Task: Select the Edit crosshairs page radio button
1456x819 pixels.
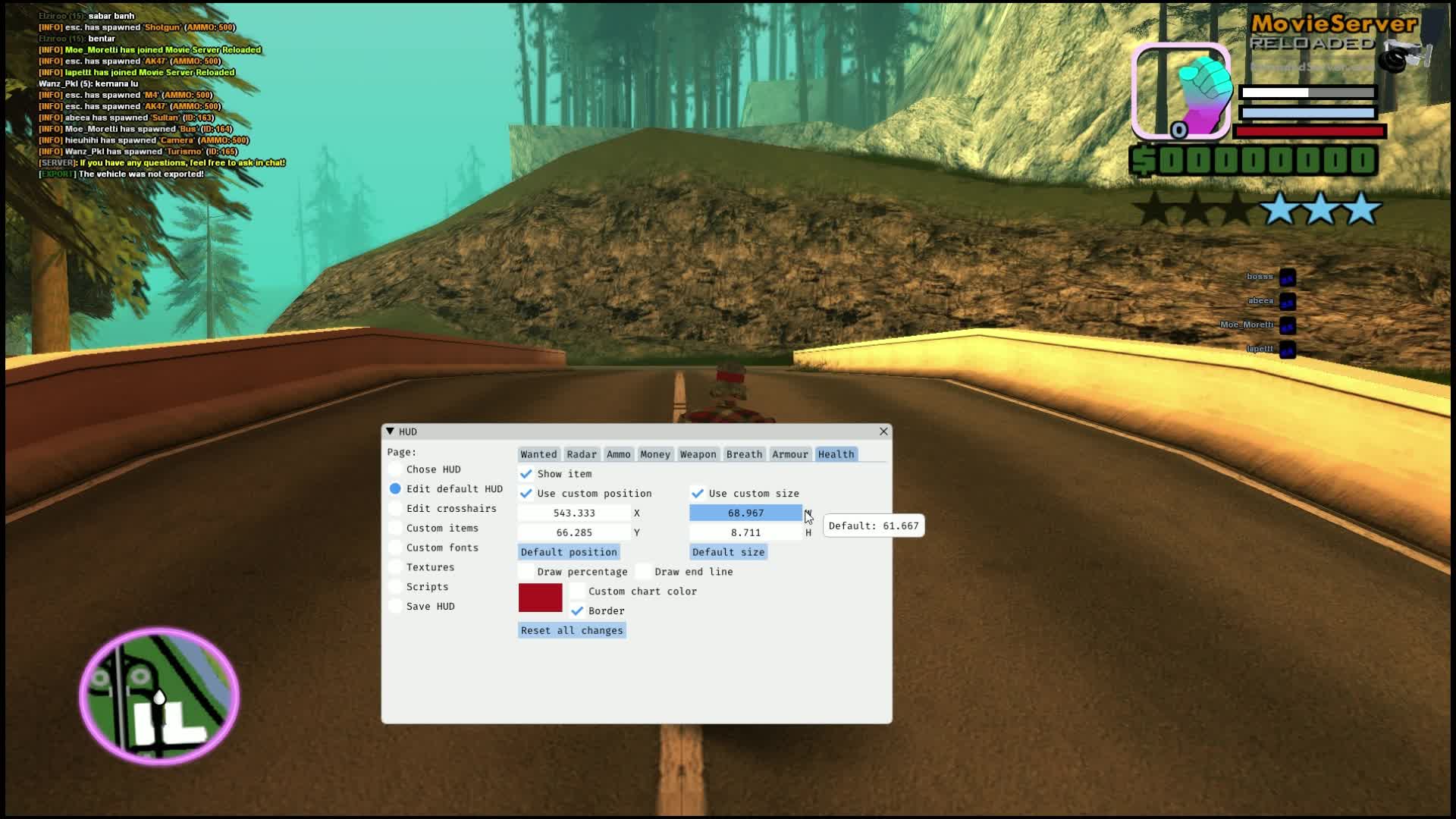Action: [x=395, y=509]
